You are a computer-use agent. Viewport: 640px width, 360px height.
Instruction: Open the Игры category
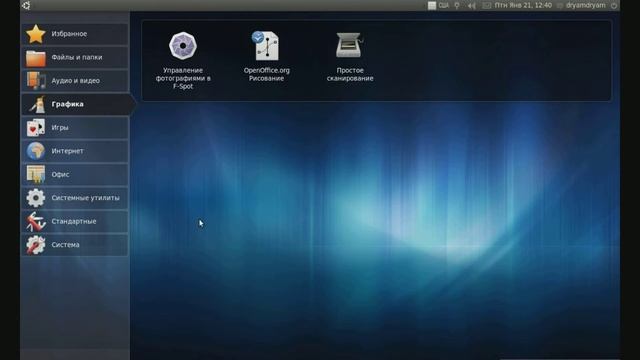75,128
